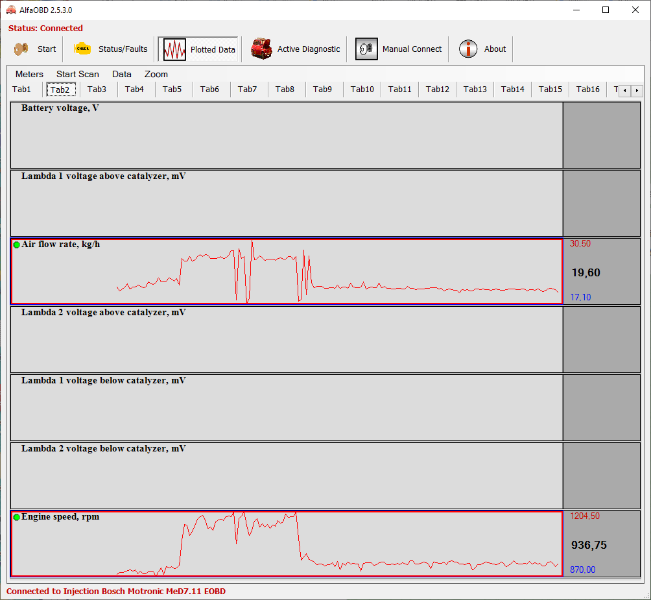This screenshot has height=600, width=651.
Task: Click the Status: Connected text
Action: click(45, 28)
